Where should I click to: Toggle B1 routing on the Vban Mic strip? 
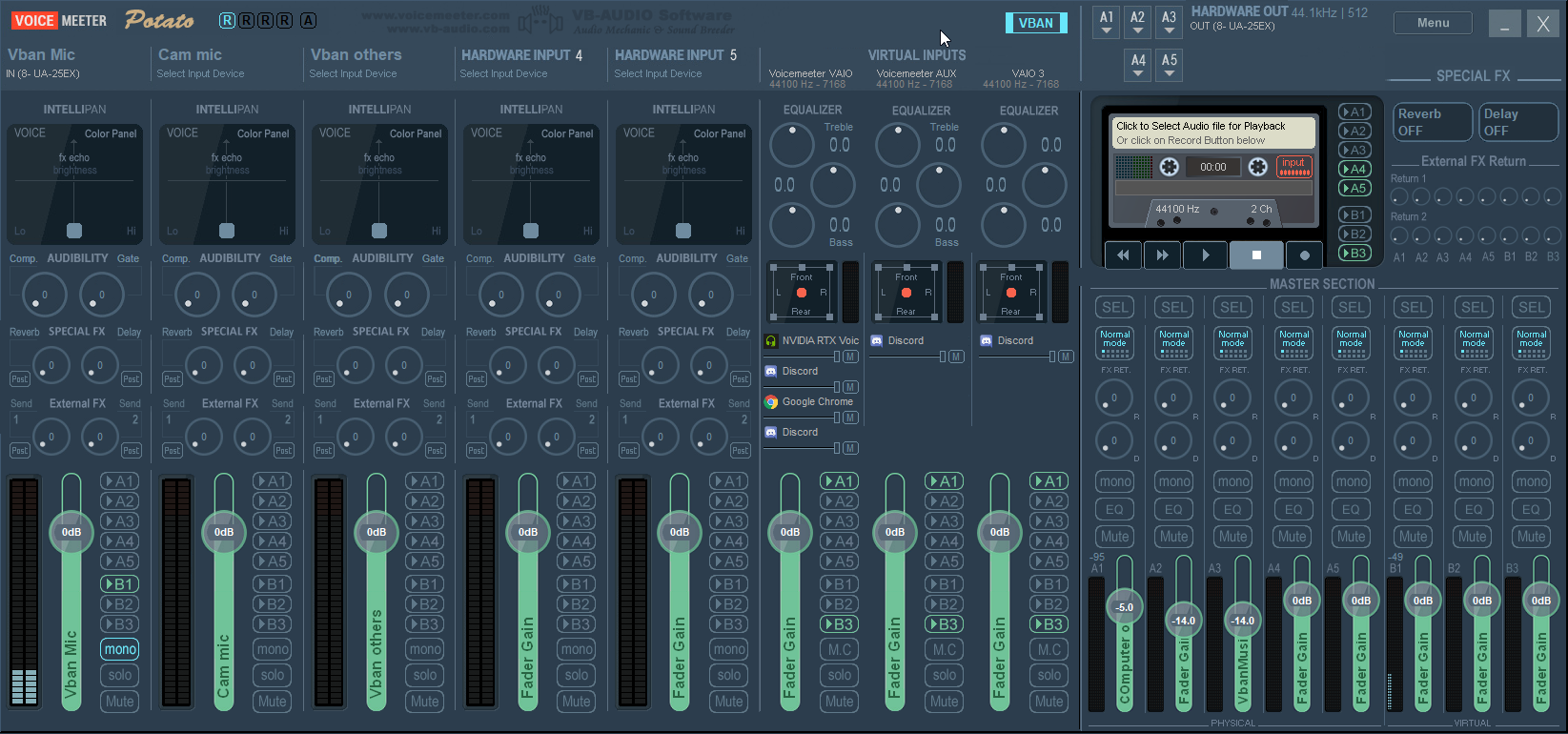coord(120,584)
